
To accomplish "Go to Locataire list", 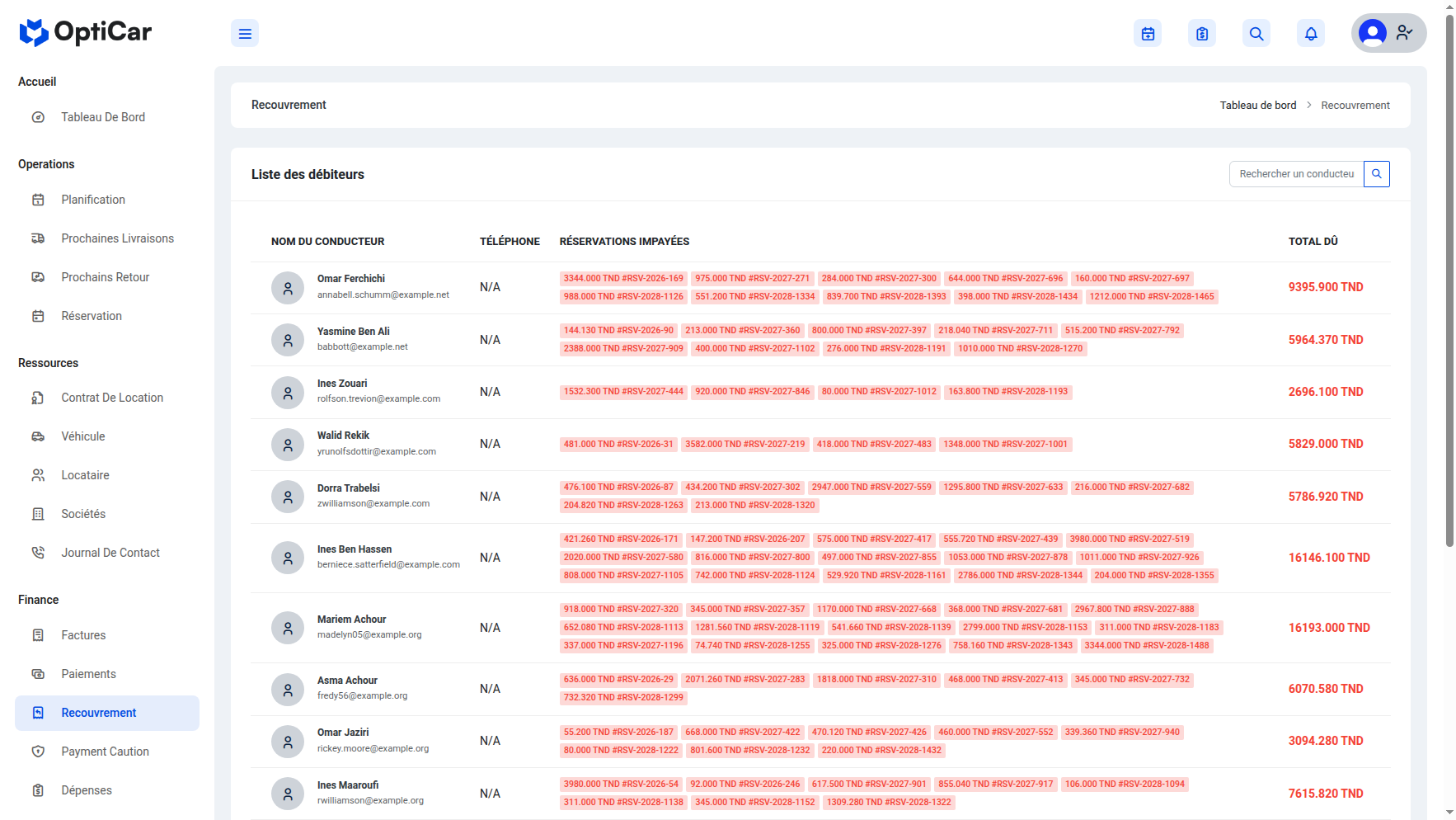I will click(107, 475).
